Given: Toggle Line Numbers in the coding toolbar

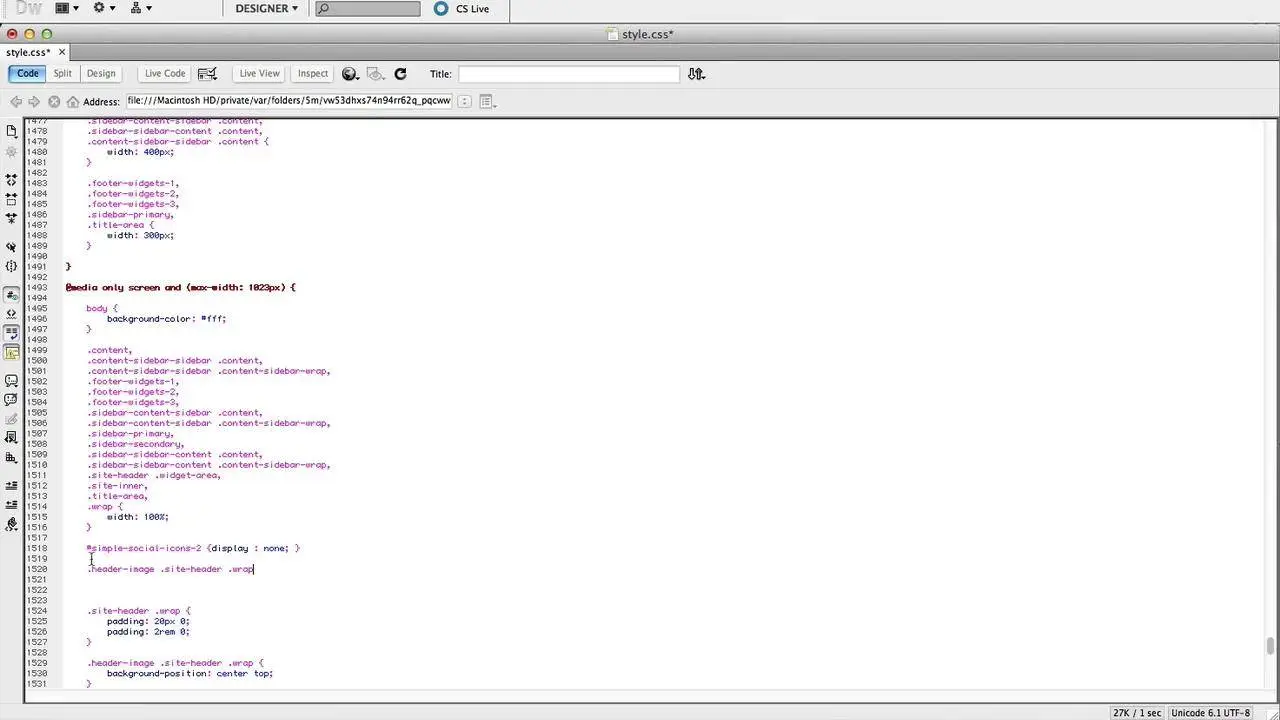Looking at the screenshot, I should tap(12, 295).
